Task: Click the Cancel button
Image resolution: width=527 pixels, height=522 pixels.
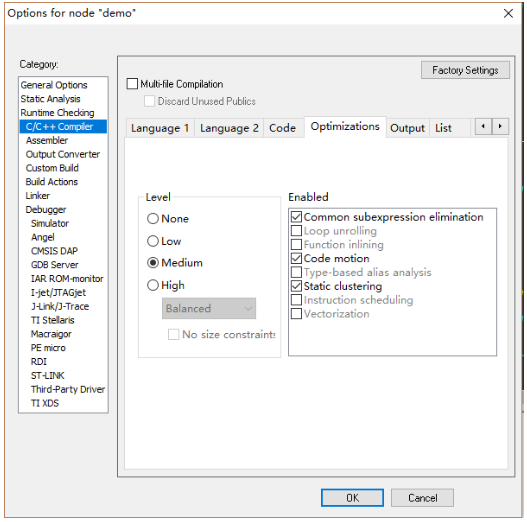Action: pos(422,497)
